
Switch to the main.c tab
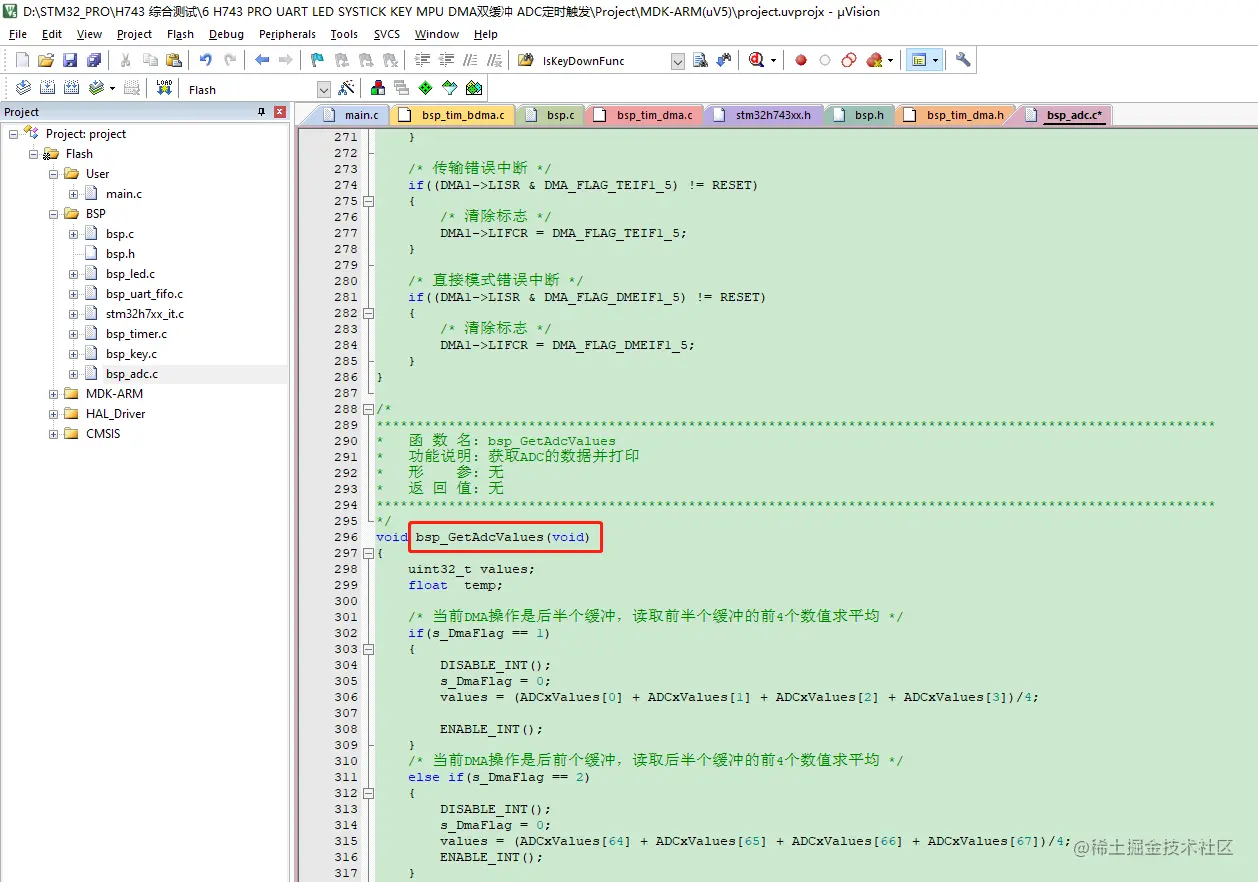(x=351, y=115)
